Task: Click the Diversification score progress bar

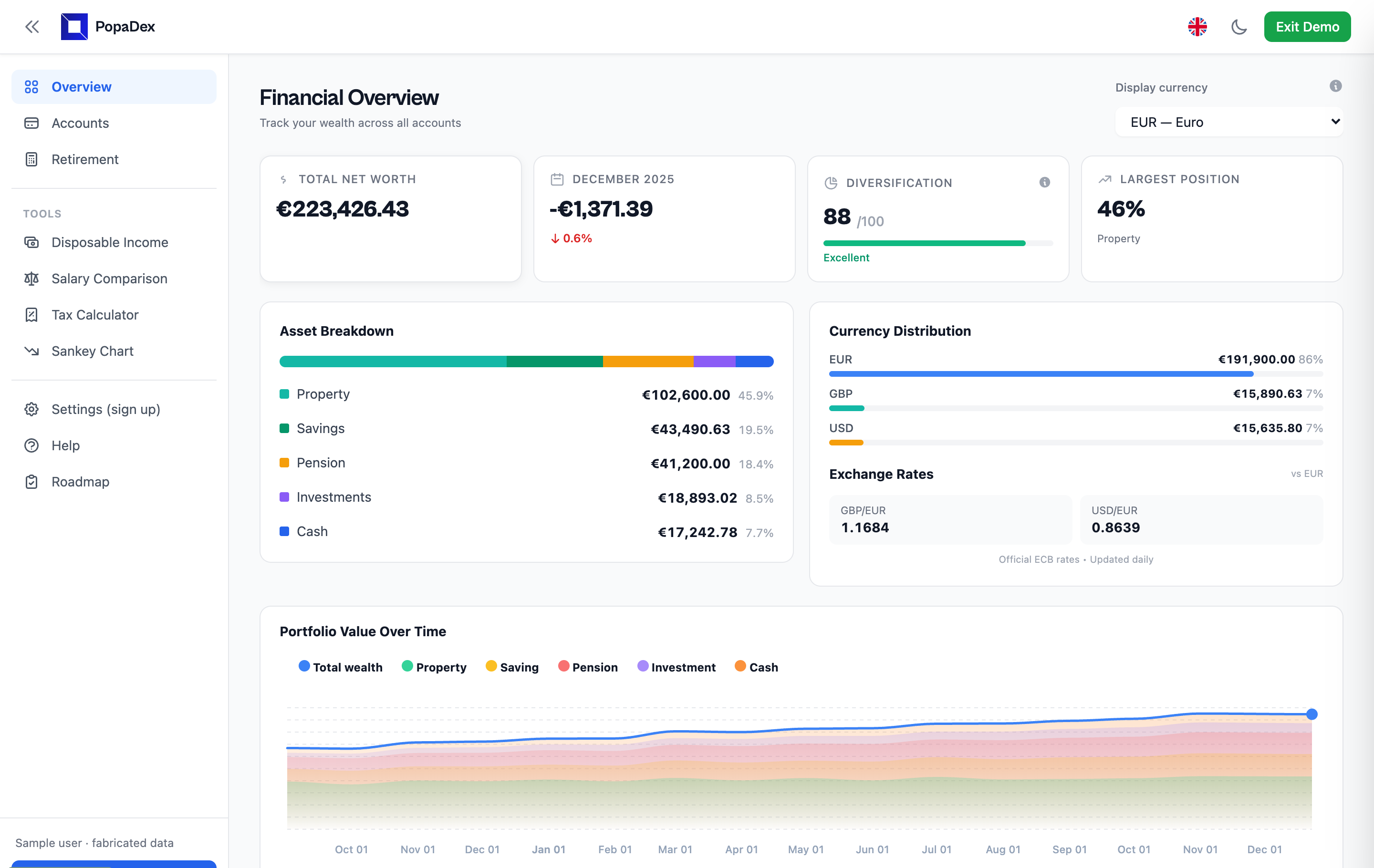Action: (938, 244)
